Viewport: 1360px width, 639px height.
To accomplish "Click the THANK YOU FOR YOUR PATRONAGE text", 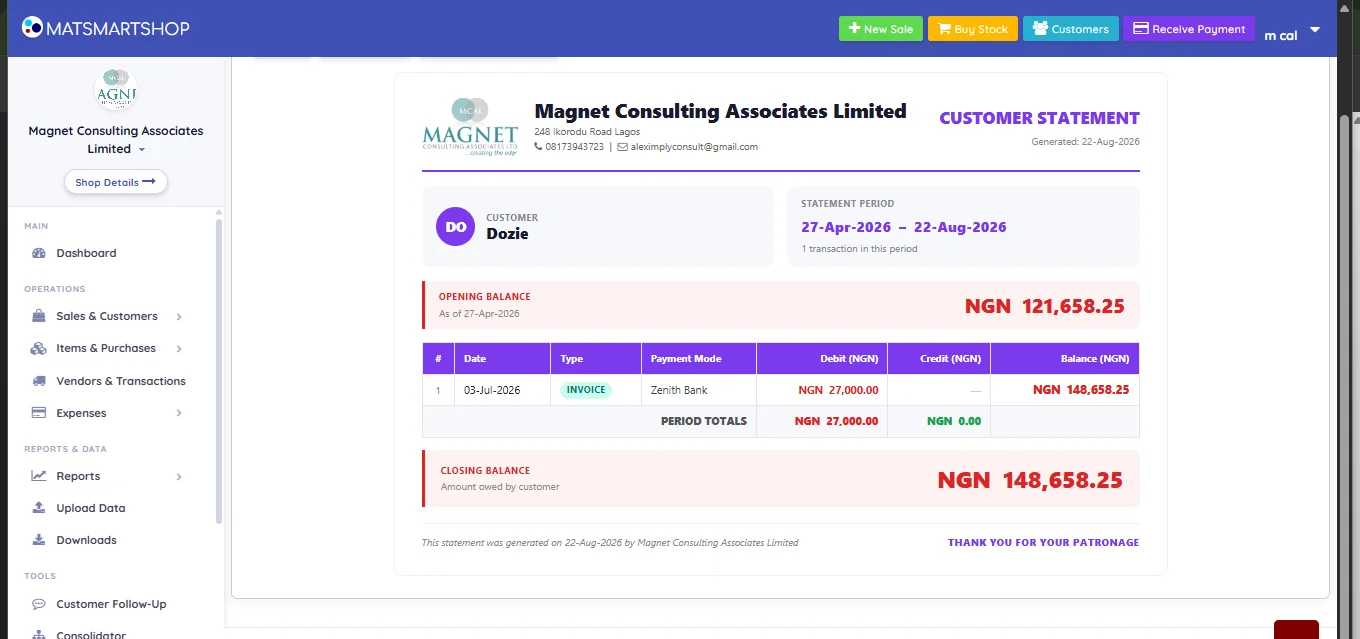I will [x=1043, y=542].
